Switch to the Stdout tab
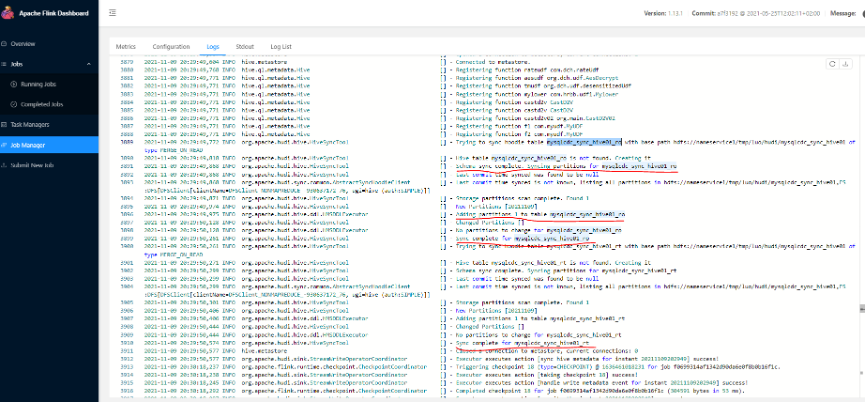This screenshot has width=866, height=402. pyautogui.click(x=245, y=47)
